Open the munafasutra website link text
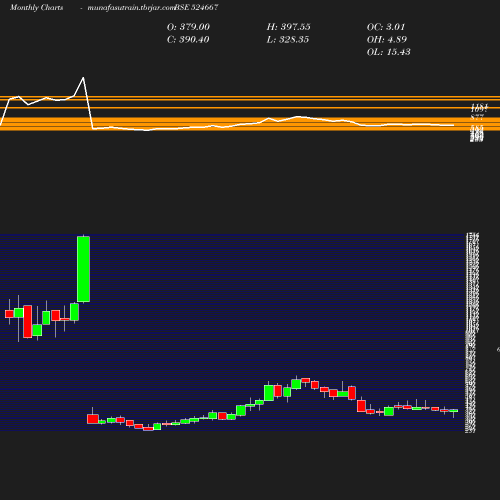500x500 pixels. coord(131,8)
